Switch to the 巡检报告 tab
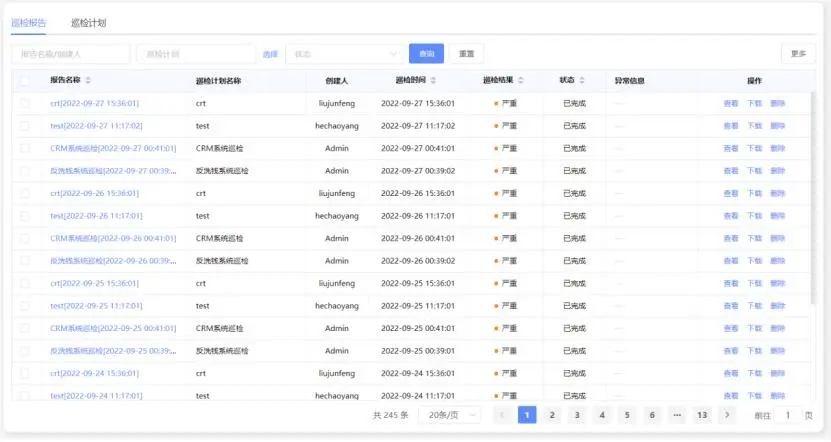Image resolution: width=831 pixels, height=442 pixels. pos(29,23)
